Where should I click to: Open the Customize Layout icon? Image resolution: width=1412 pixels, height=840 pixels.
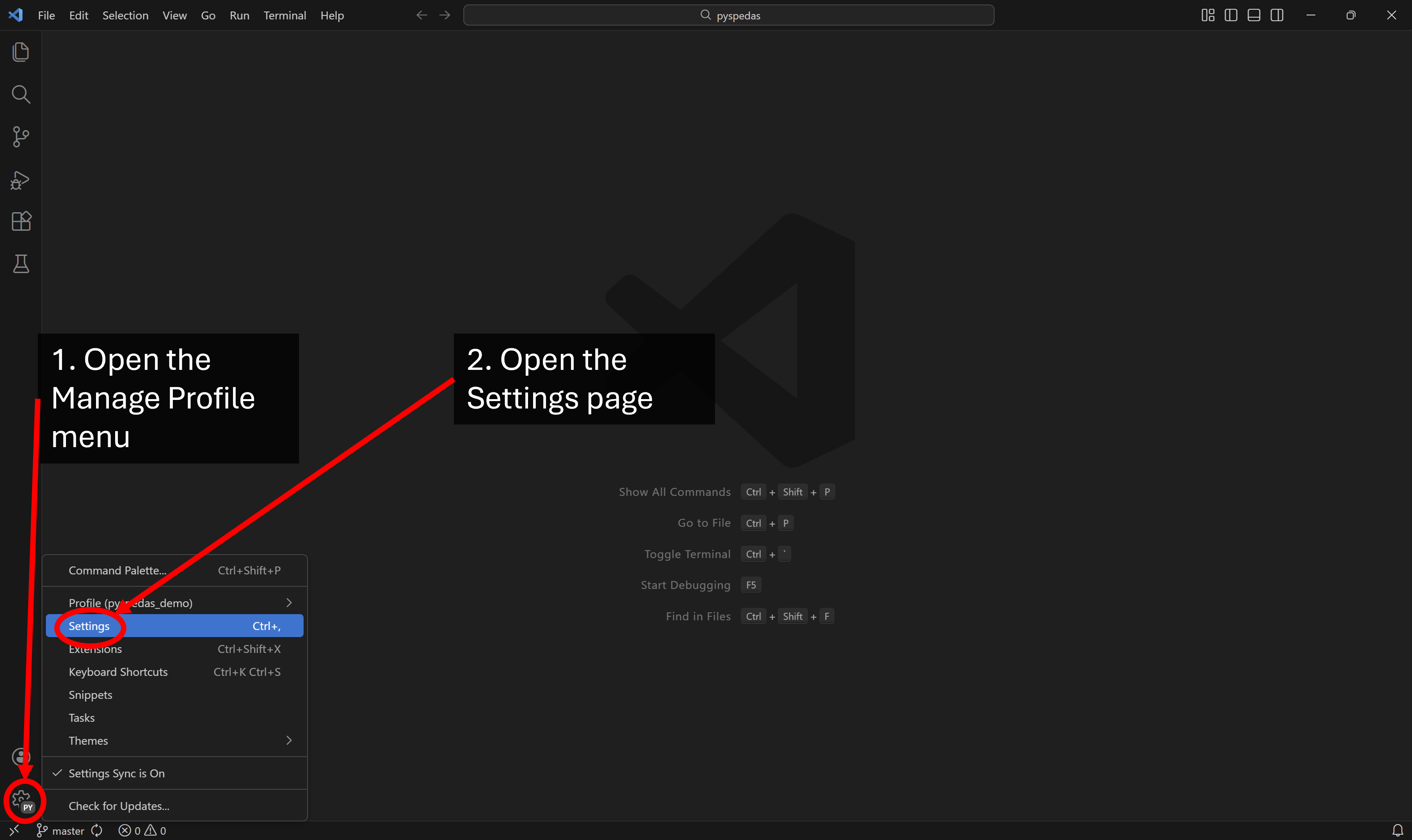pos(1207,15)
